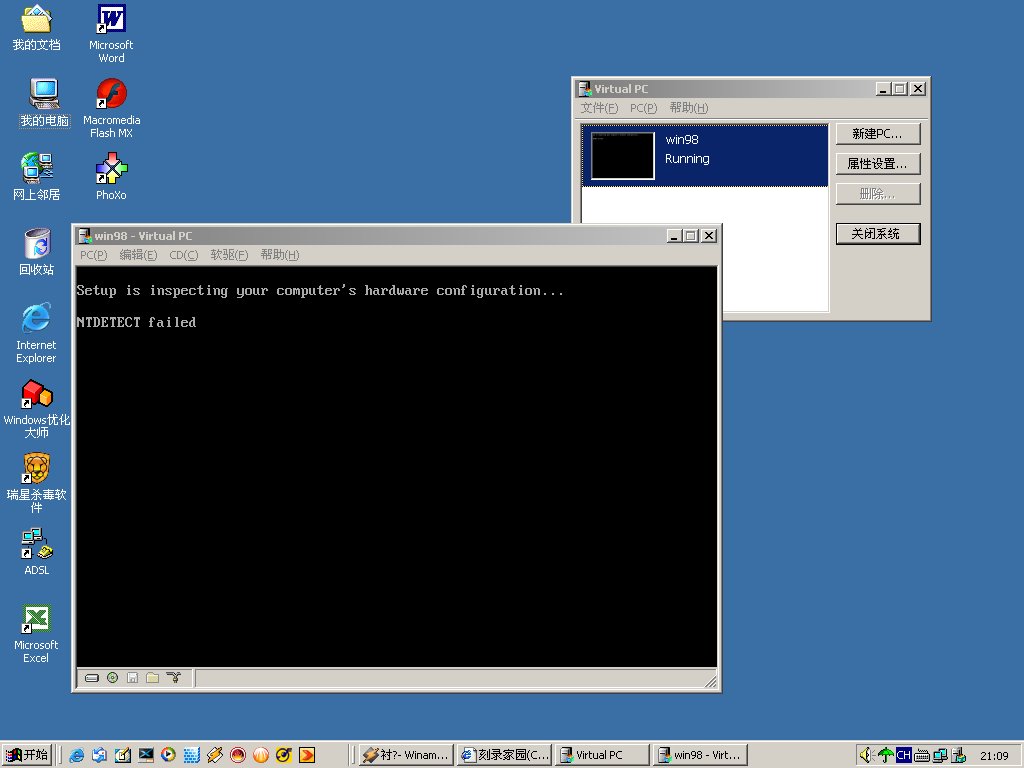Click the orange arrow quick launch icon

tap(307, 755)
